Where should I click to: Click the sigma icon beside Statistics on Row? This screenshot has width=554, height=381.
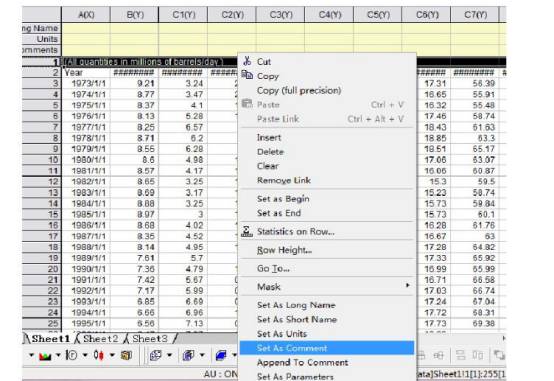pos(247,231)
